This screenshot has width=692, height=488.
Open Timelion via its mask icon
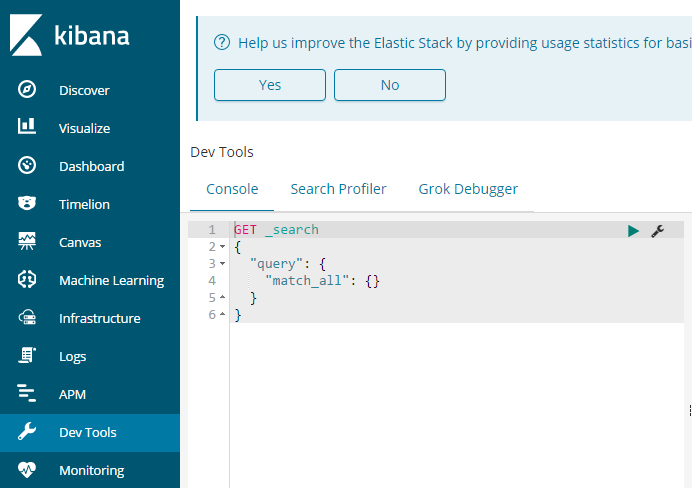tap(28, 204)
